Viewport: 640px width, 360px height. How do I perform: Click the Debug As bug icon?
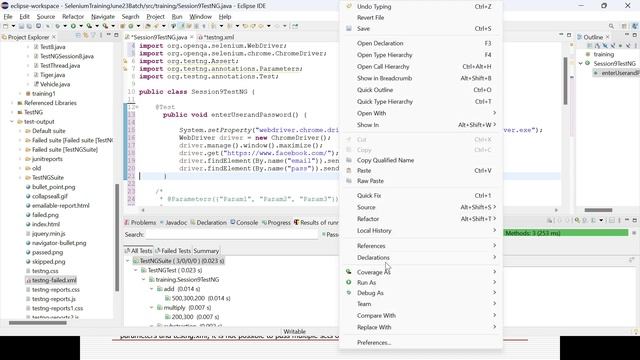click(x=349, y=293)
